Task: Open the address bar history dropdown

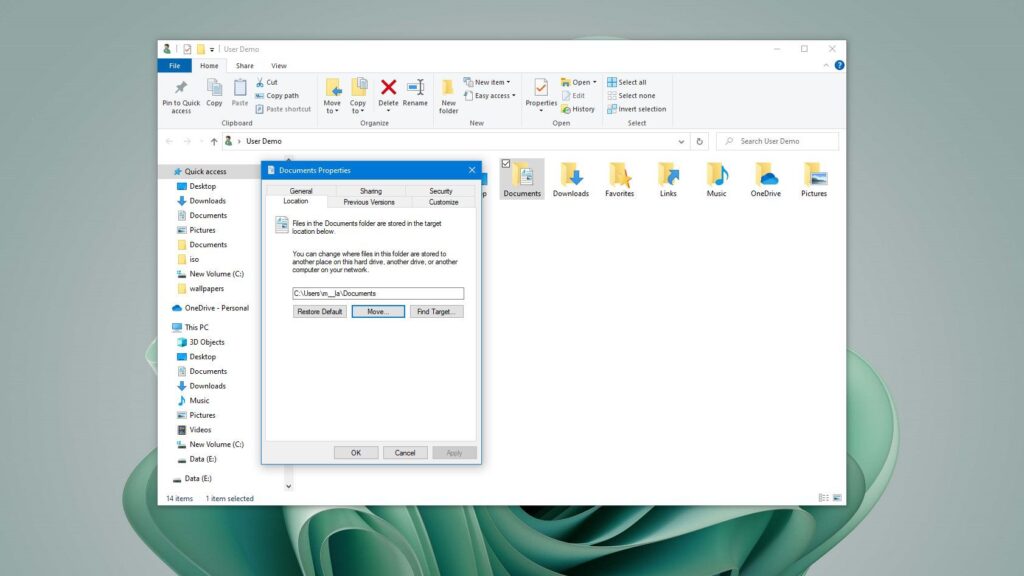Action: click(x=682, y=141)
